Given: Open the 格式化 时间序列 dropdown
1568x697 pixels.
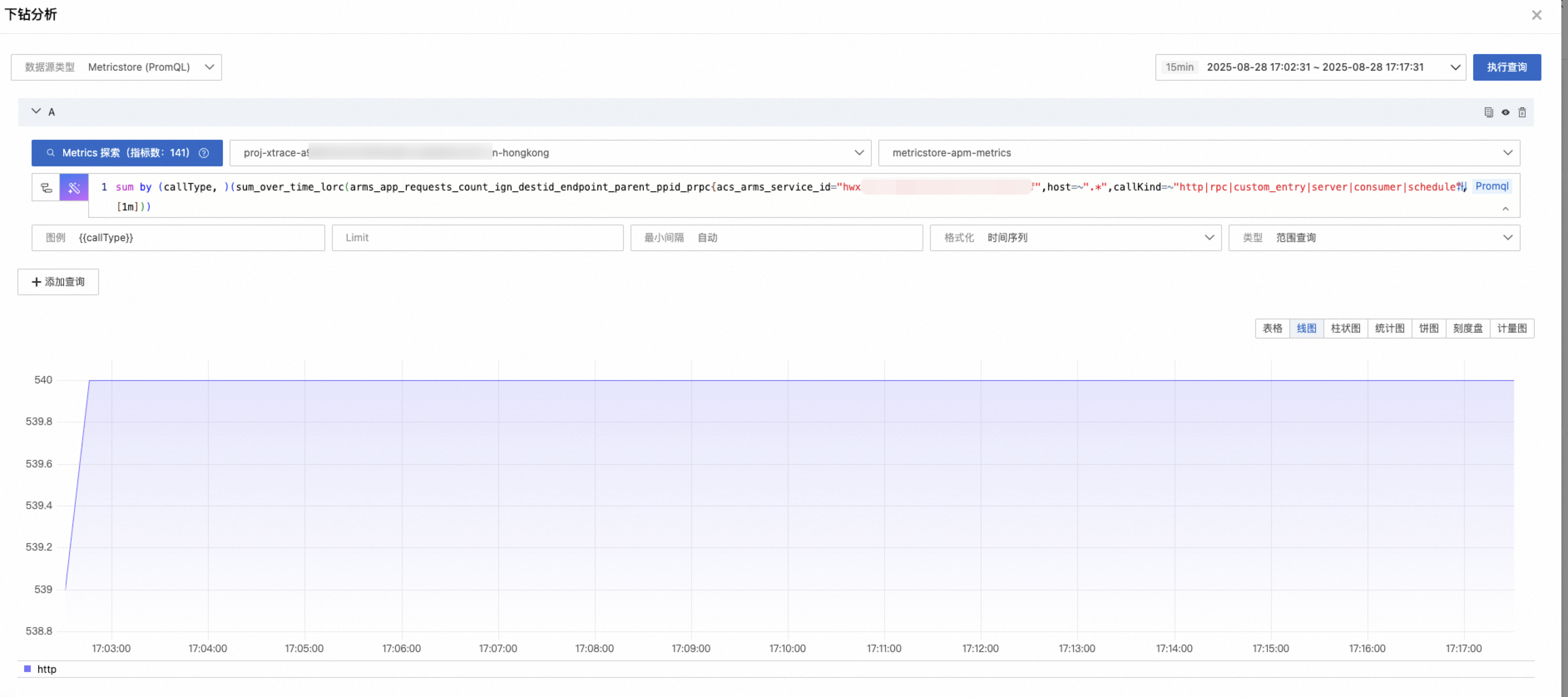Looking at the screenshot, I should pos(1075,237).
